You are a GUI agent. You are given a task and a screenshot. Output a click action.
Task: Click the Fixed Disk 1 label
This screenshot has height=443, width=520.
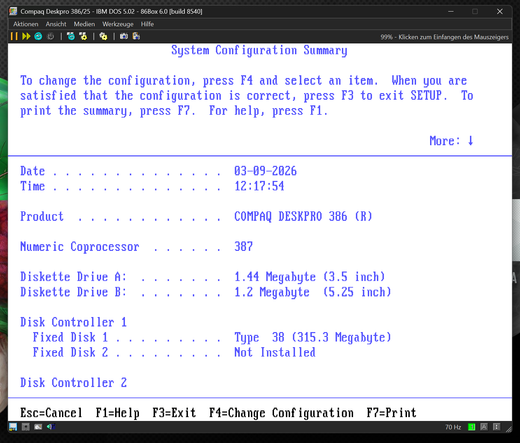coord(70,337)
